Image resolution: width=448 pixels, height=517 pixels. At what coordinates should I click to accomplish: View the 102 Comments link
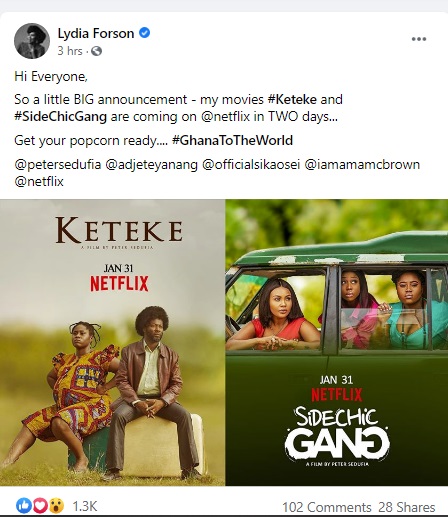click(x=327, y=507)
